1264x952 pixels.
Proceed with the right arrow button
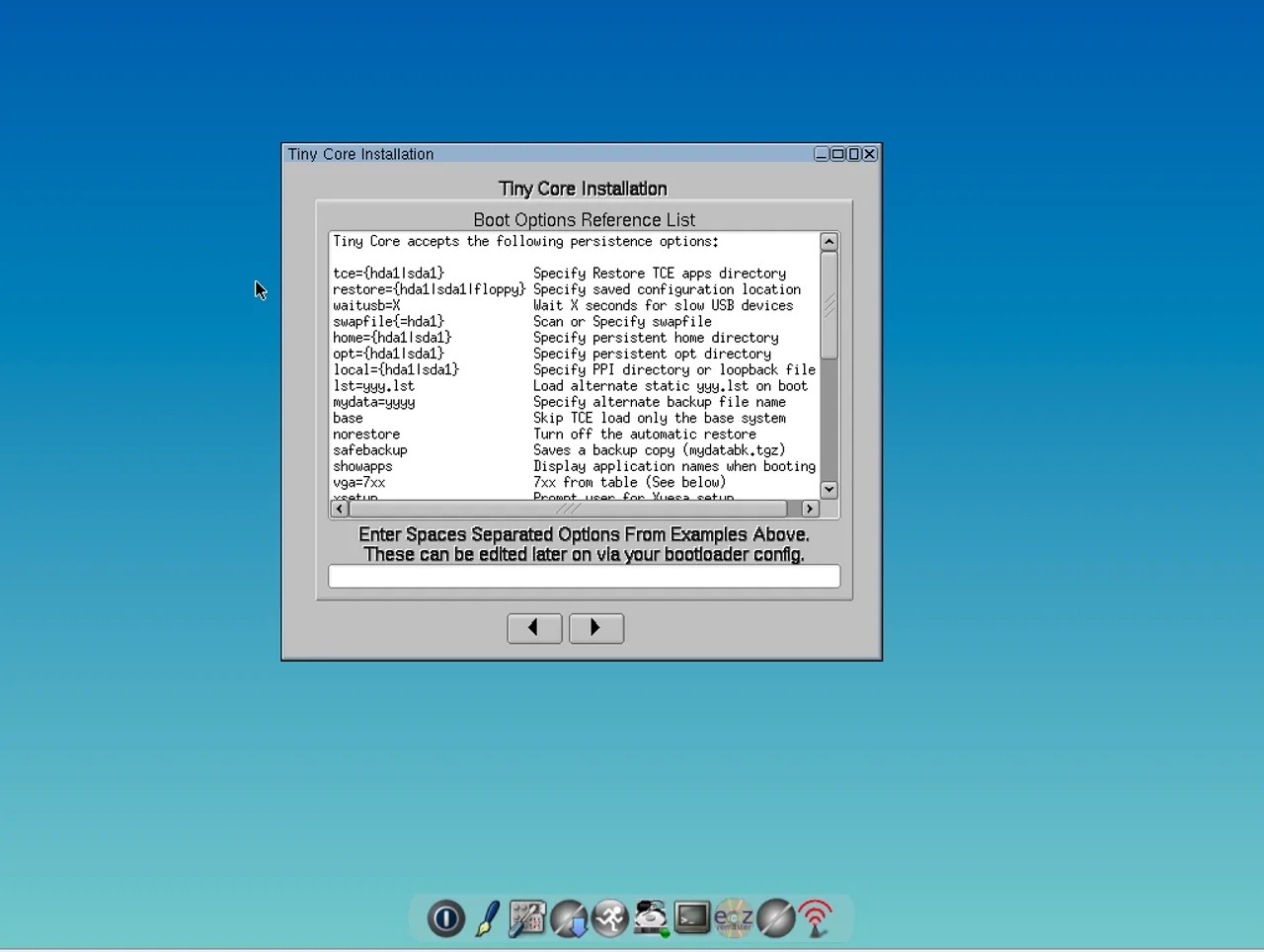point(596,628)
